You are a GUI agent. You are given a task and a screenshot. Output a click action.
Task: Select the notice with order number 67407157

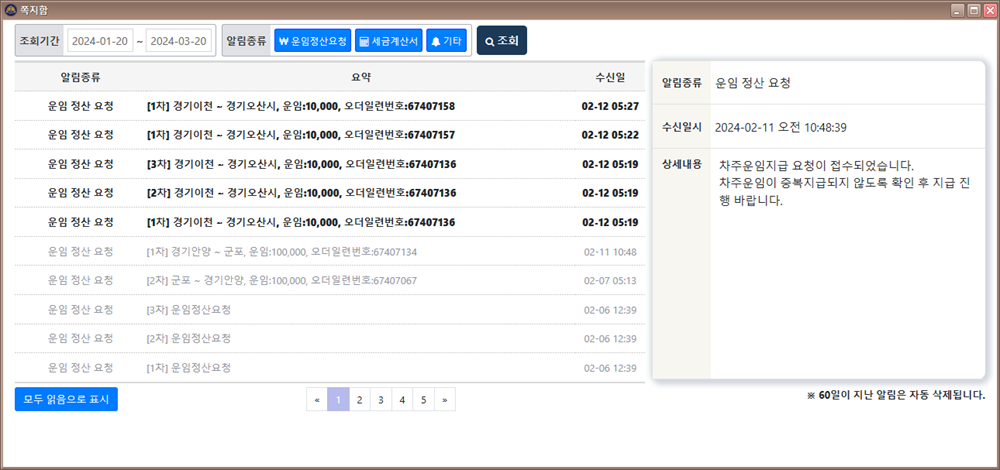300,135
